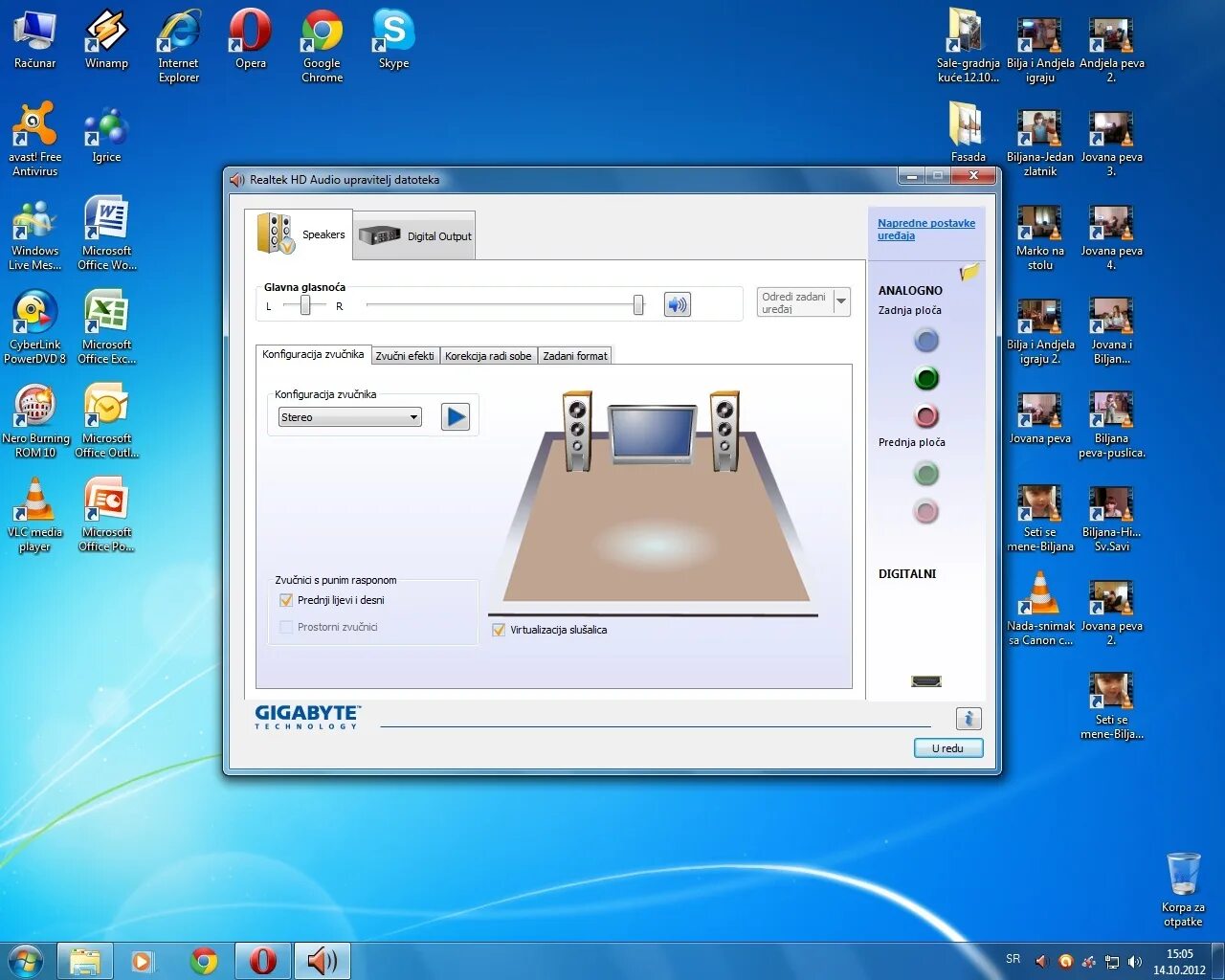The height and width of the screenshot is (980, 1225).
Task: Open the info button beside Gigabyte logo
Action: (x=969, y=719)
